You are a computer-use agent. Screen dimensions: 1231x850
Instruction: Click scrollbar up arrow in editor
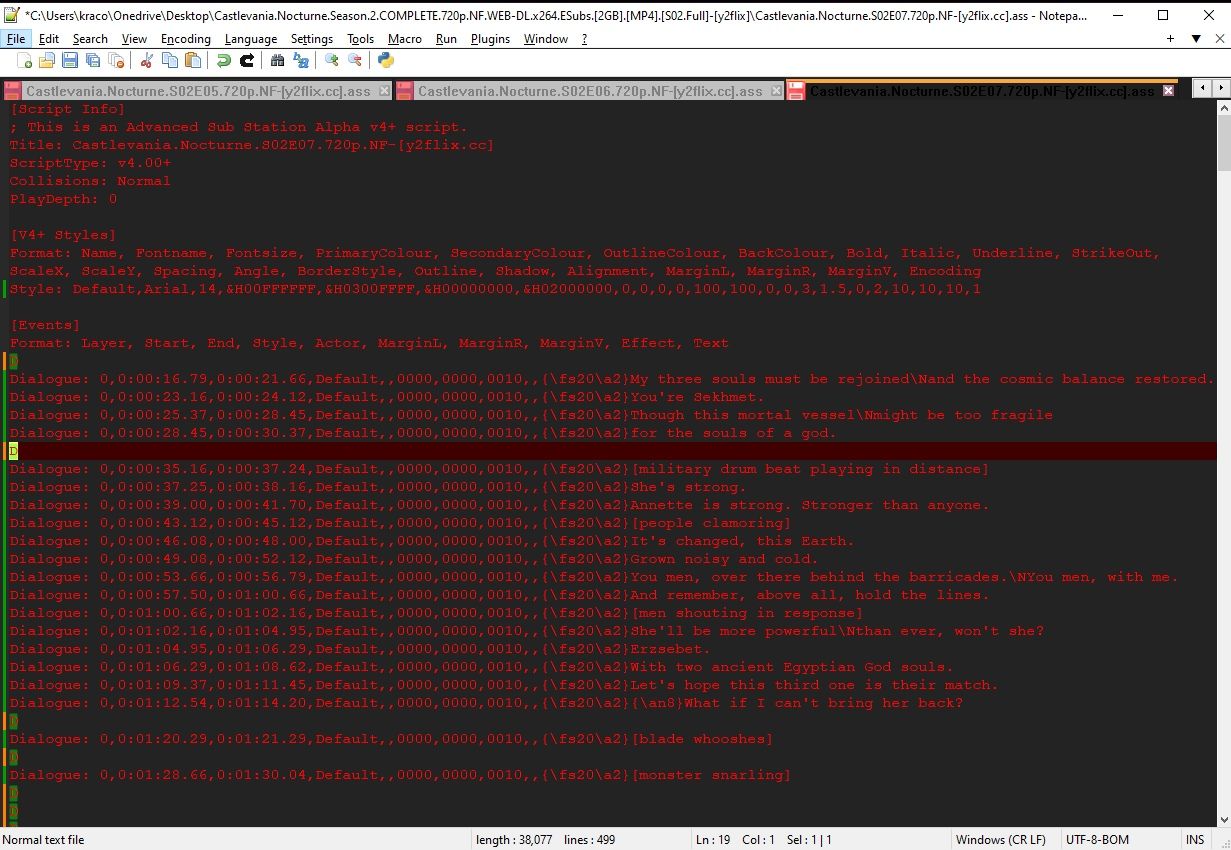point(1222,109)
